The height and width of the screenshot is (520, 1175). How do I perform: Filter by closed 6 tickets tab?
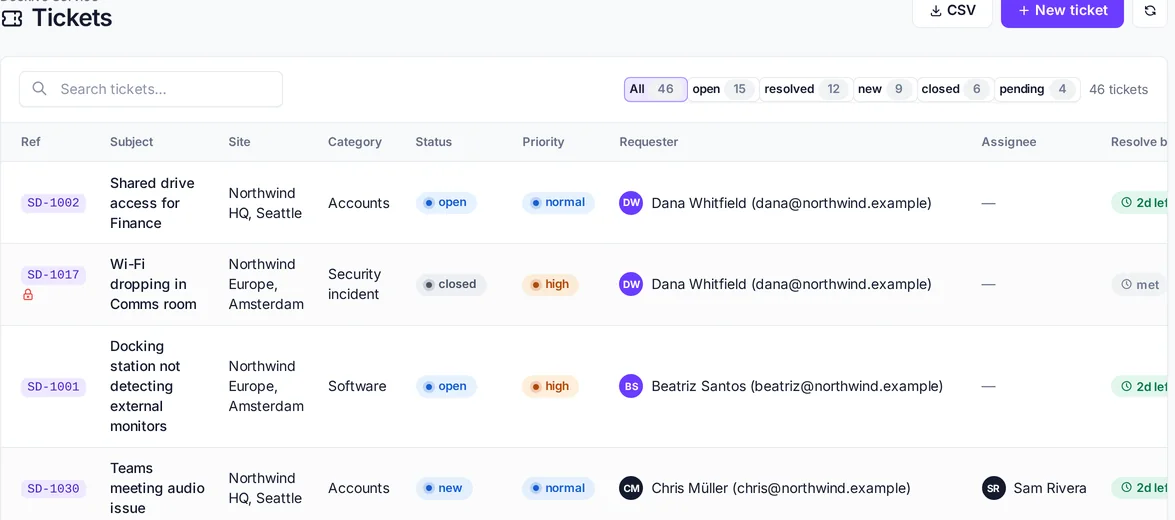[x=956, y=89]
